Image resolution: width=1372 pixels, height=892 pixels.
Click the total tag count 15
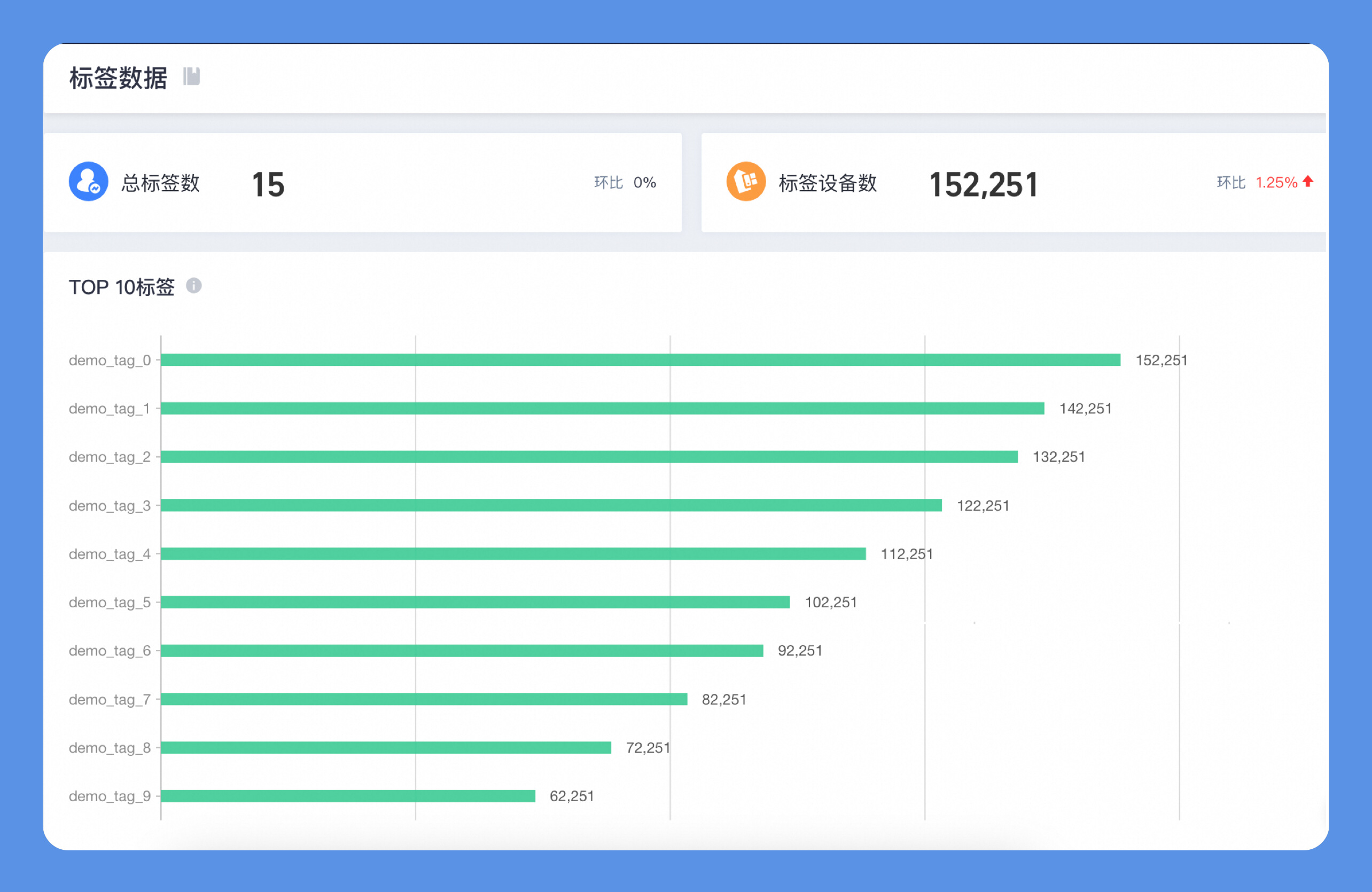[x=268, y=185]
